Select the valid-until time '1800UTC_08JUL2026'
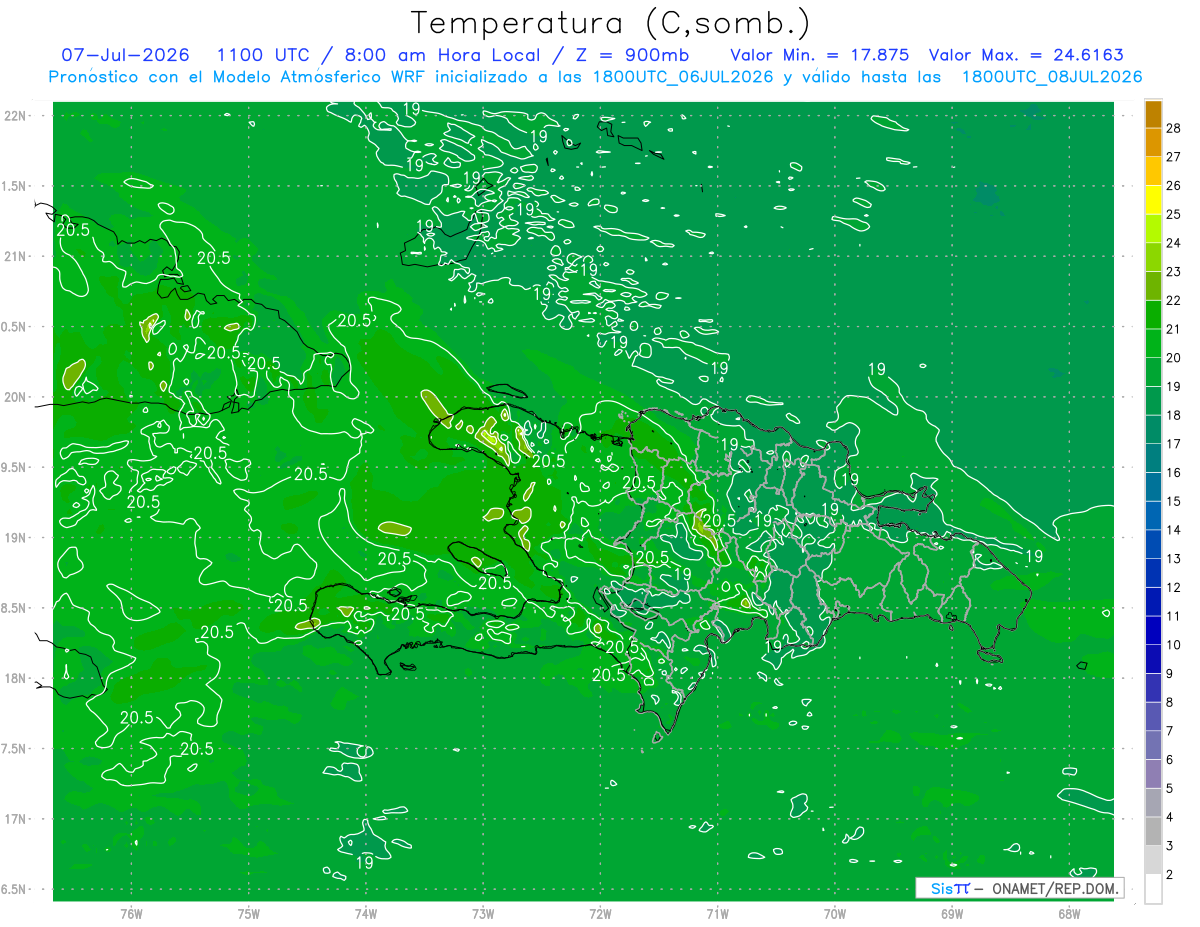Screen dimensions: 1200x927 (x=1052, y=77)
